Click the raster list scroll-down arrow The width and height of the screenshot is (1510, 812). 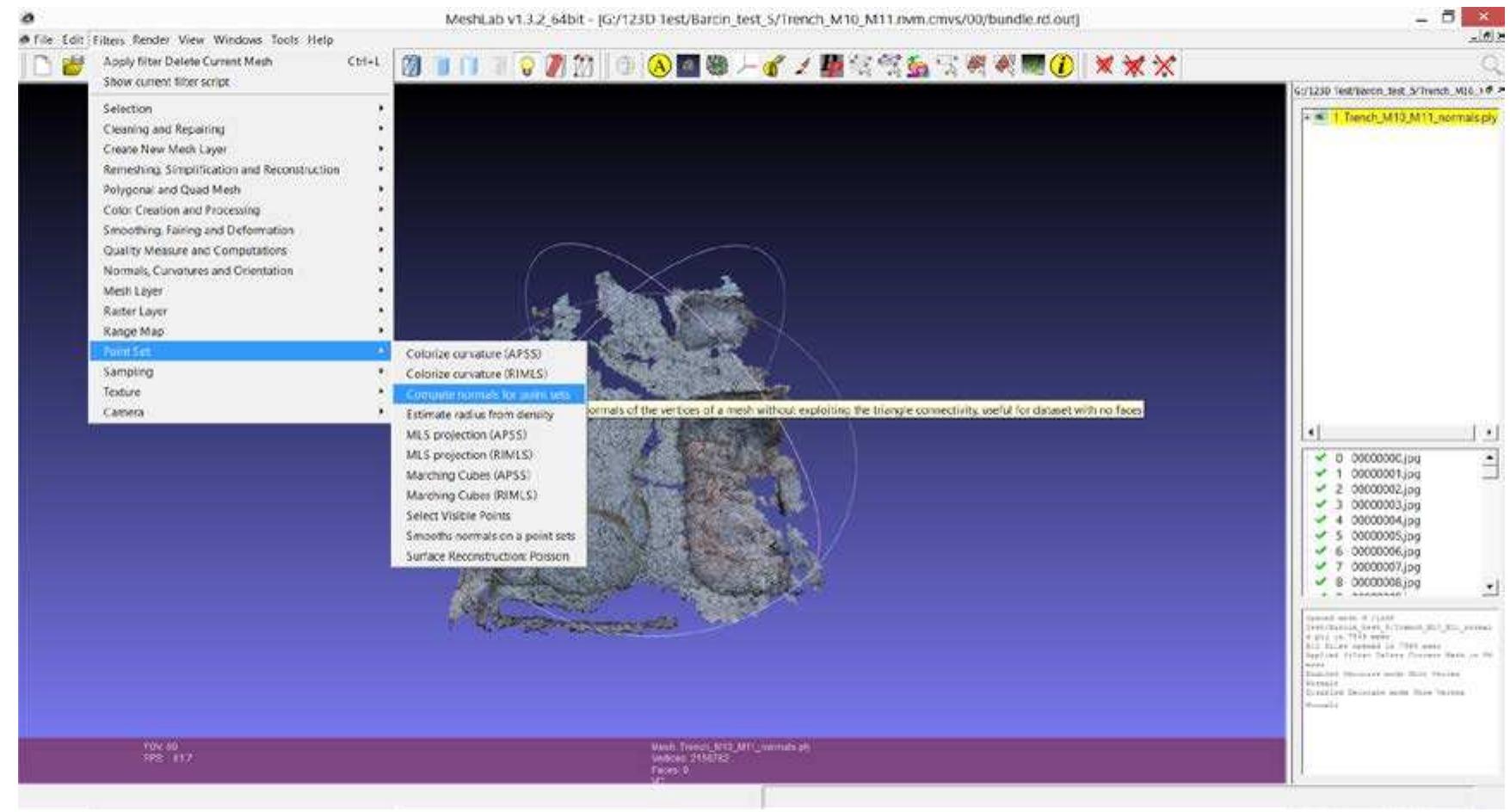[x=1491, y=587]
